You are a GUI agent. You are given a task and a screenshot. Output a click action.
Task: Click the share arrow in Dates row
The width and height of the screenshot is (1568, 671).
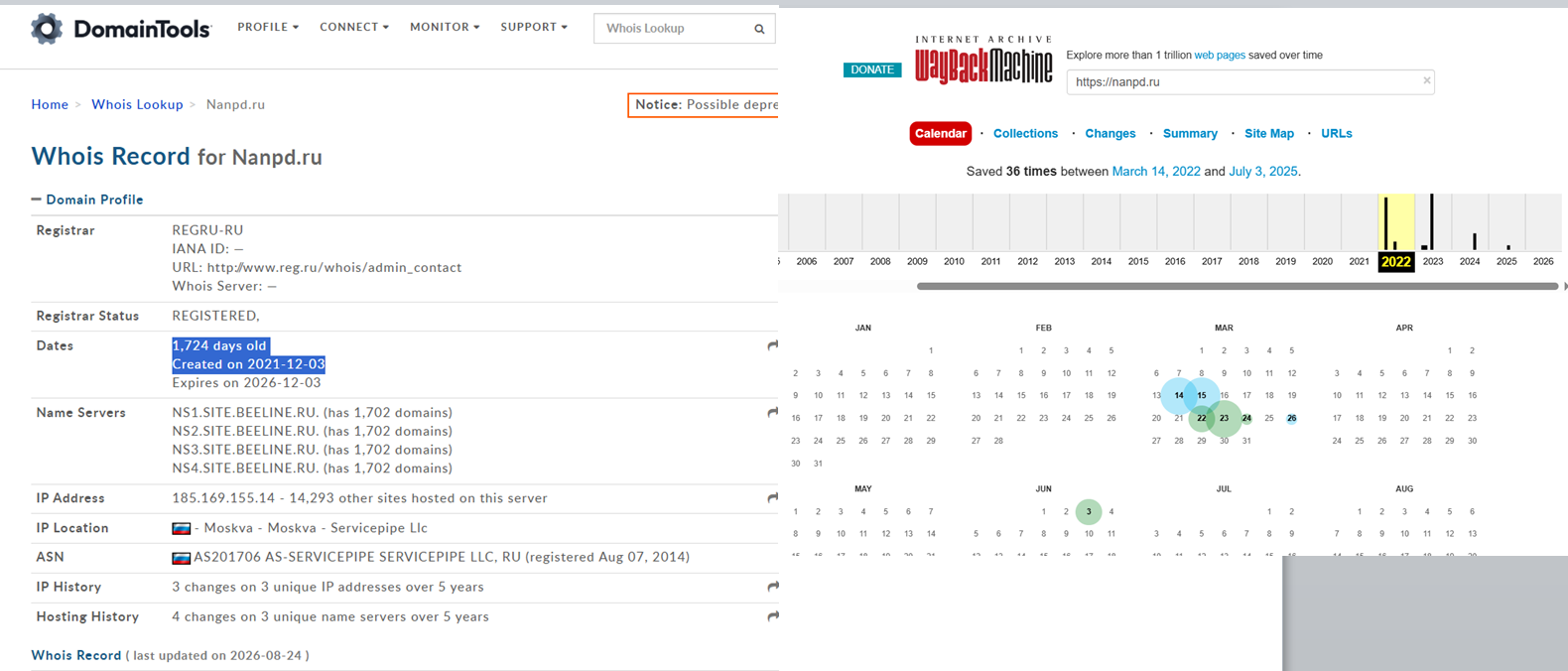(772, 345)
